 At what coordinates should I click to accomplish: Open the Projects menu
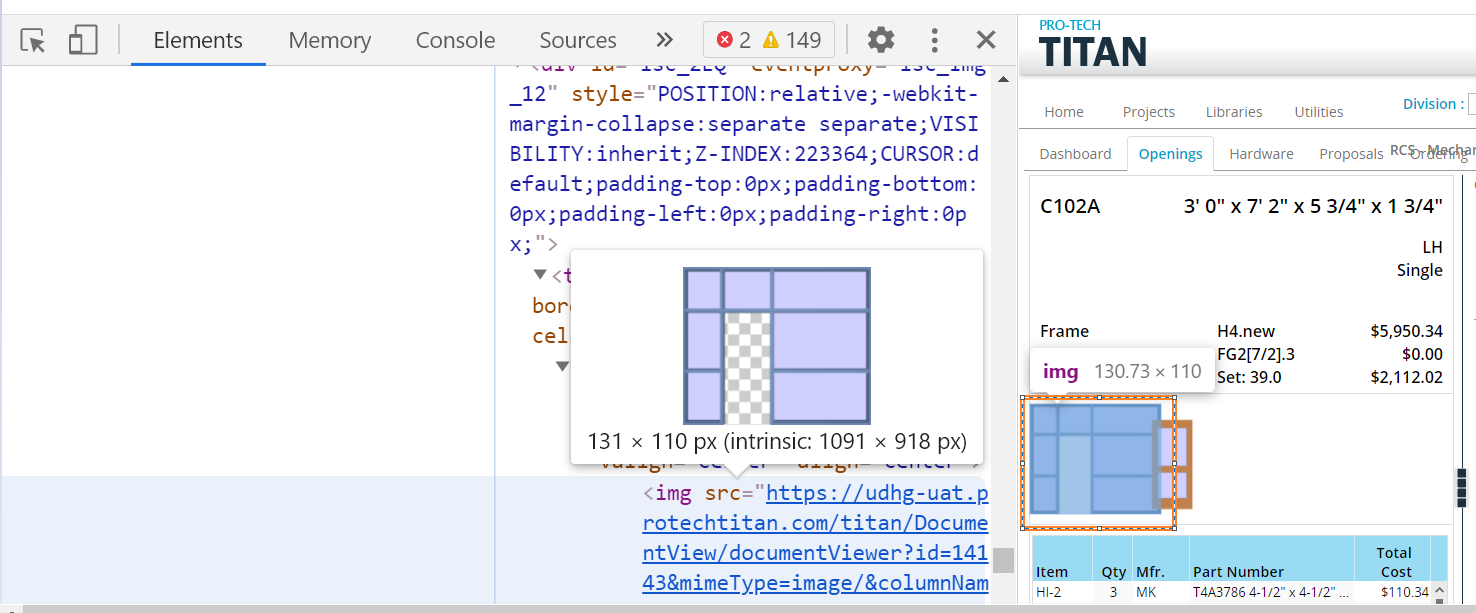coord(1148,112)
